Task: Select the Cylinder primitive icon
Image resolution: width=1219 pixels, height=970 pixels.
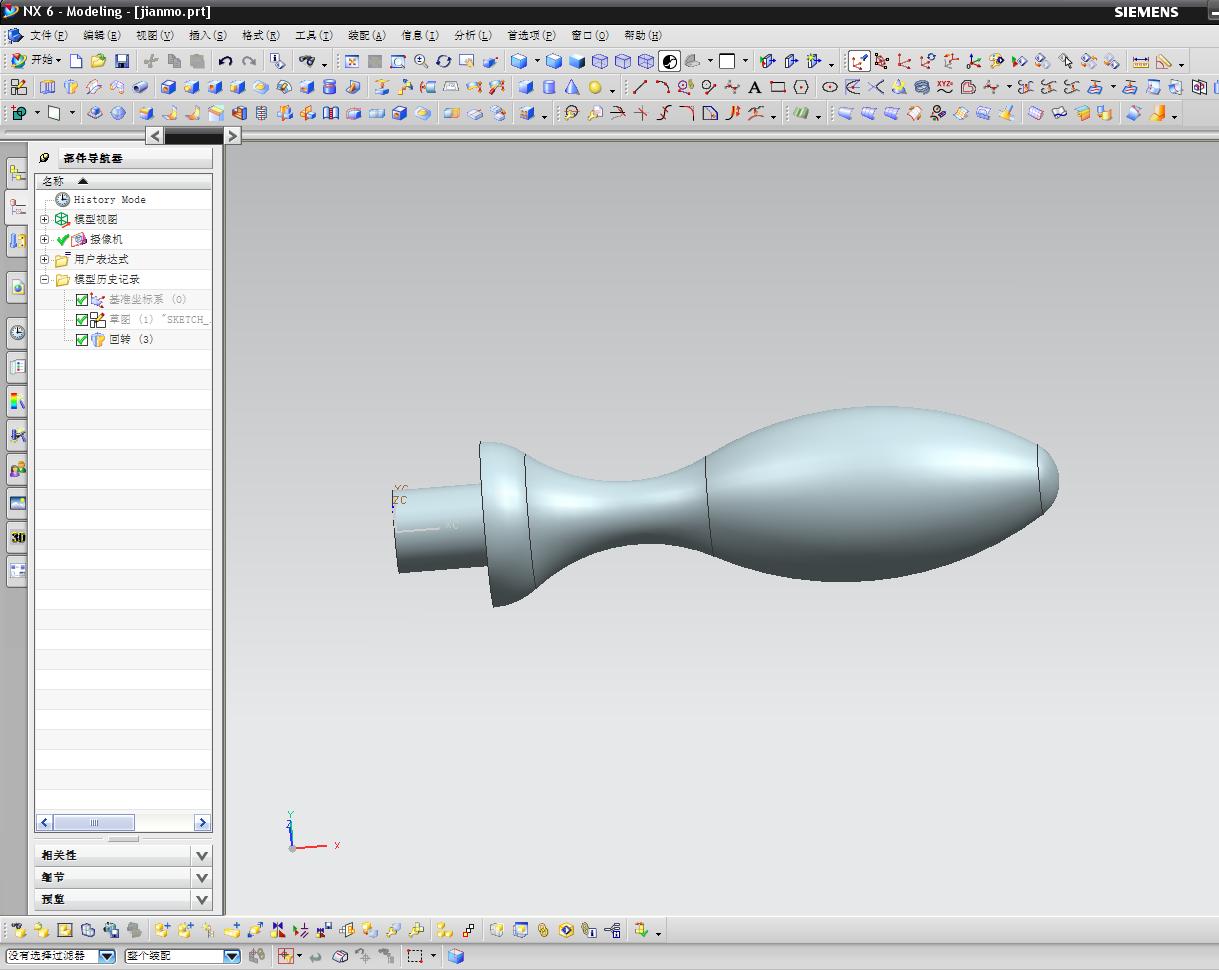Action: (x=549, y=87)
